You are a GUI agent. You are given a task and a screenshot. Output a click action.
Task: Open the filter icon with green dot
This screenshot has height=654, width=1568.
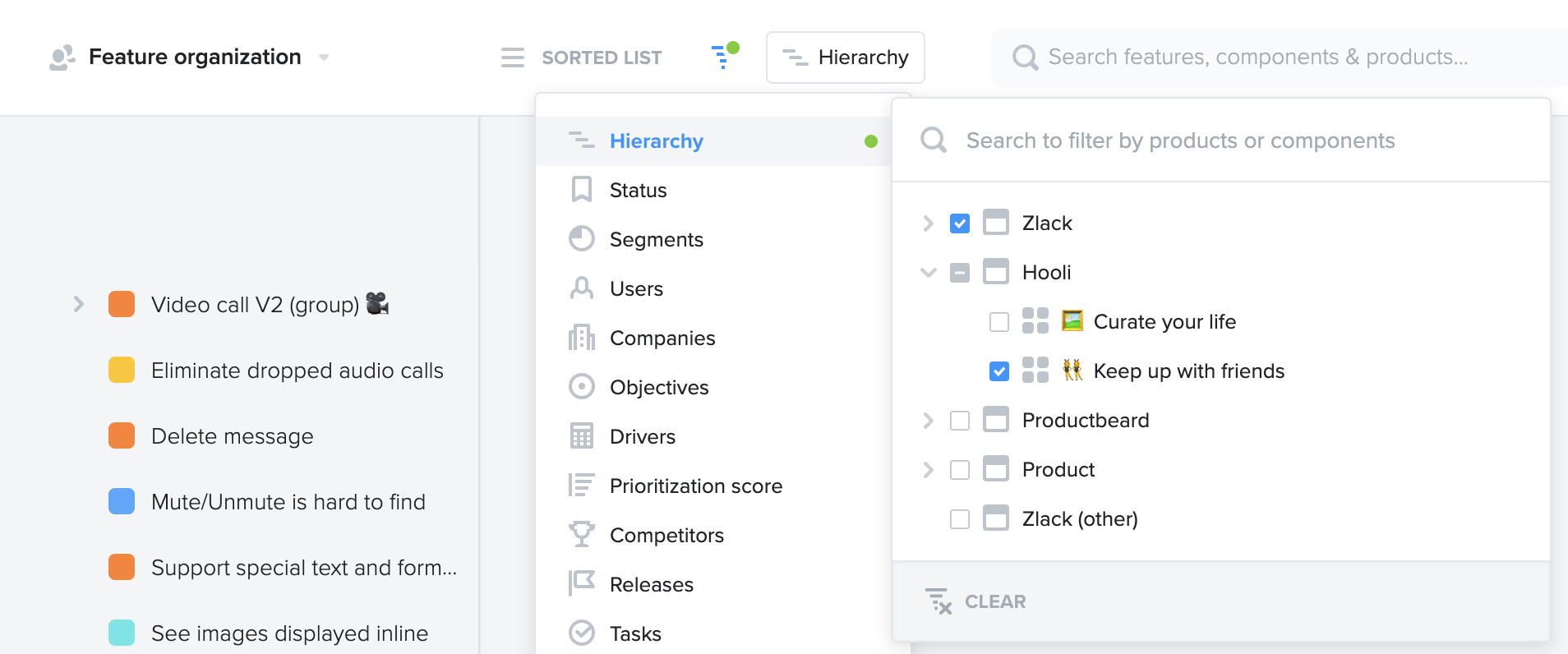click(x=724, y=56)
